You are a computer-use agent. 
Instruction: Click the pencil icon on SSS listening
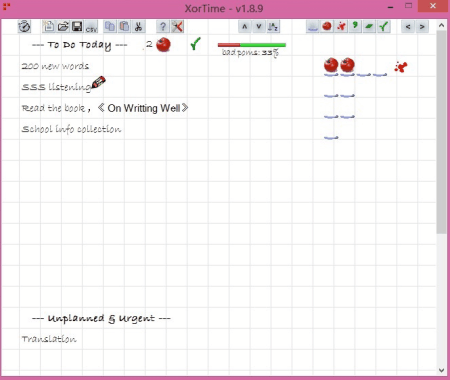(x=98, y=82)
